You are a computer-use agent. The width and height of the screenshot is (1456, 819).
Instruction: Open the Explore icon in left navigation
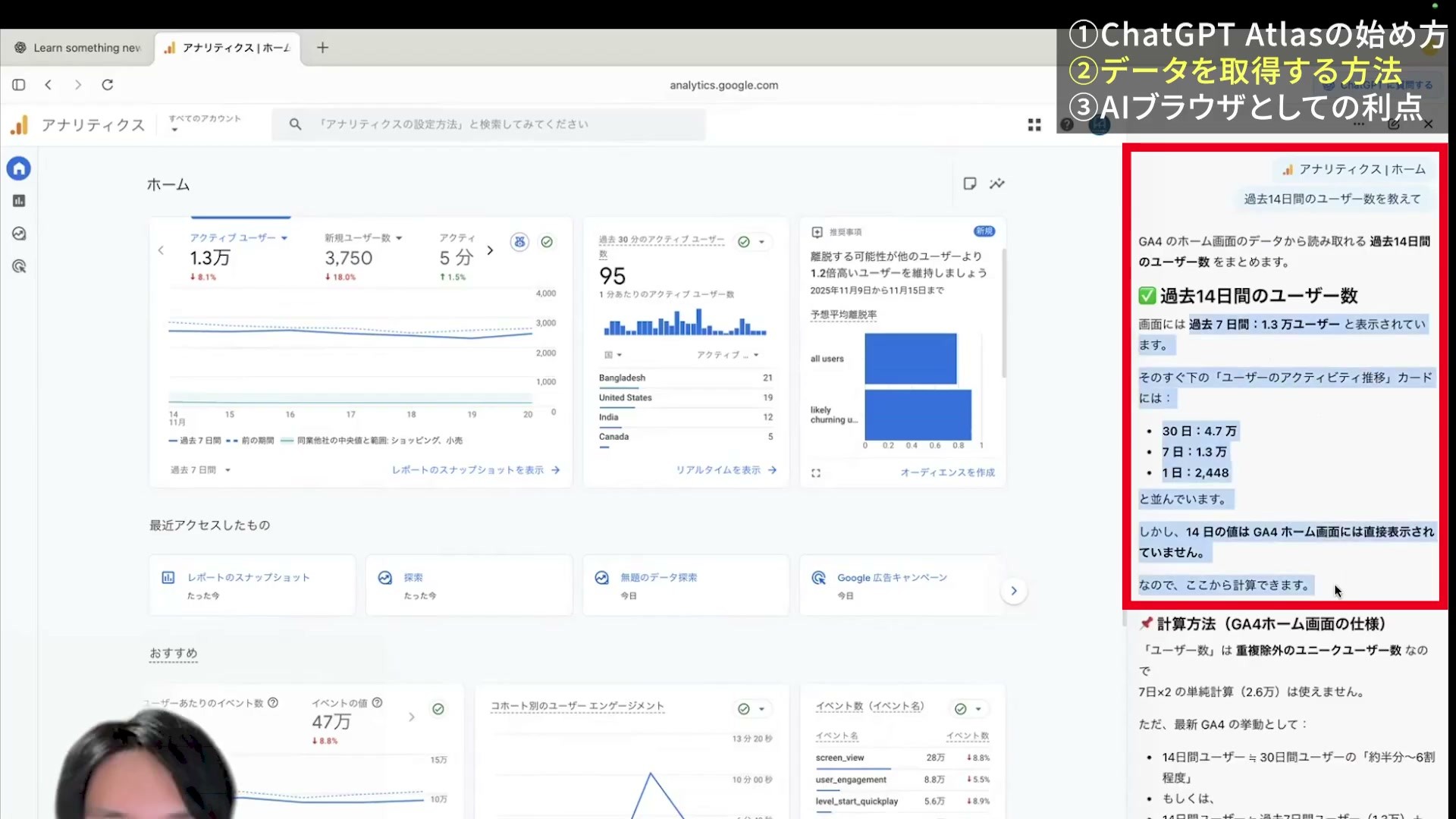pyautogui.click(x=19, y=234)
